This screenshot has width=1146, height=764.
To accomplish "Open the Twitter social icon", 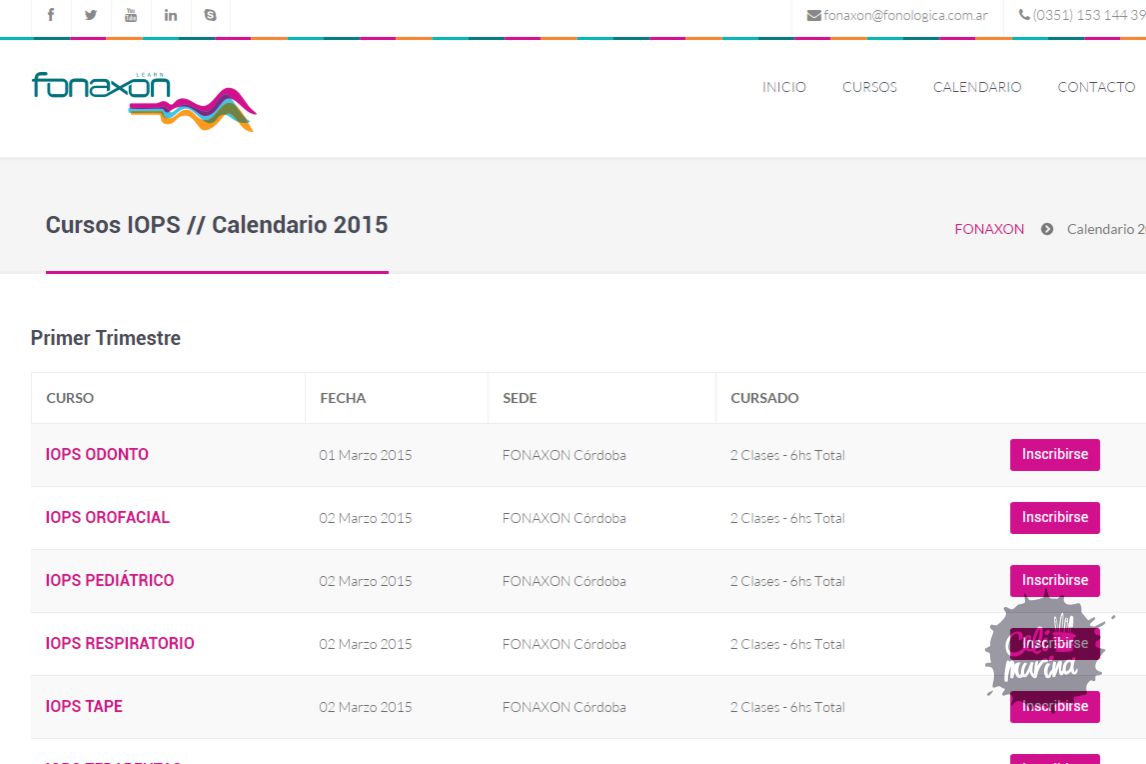I will [91, 15].
